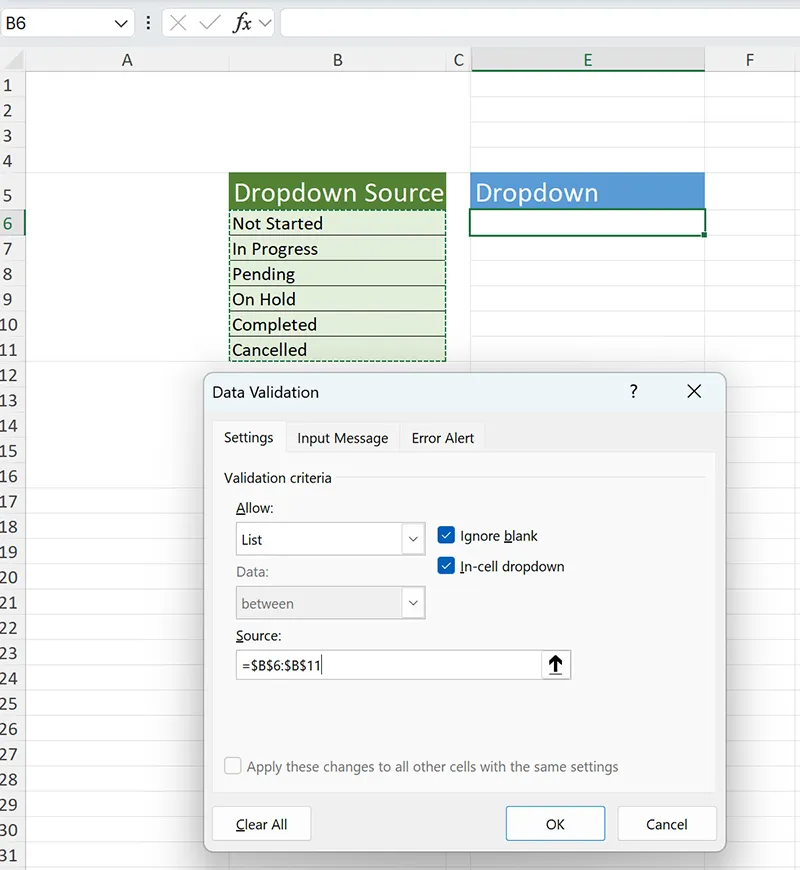Click the collapse dialog arrow beside the Source field
800x870 pixels.
click(x=557, y=664)
